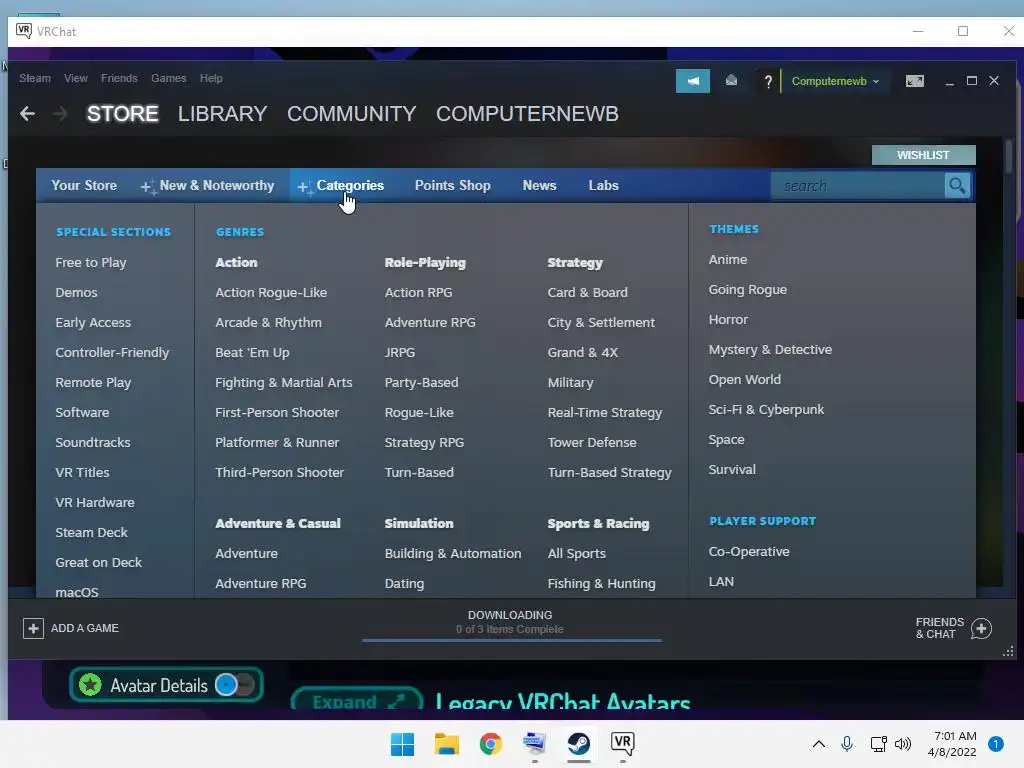Select Co-Operative player support
Image resolution: width=1024 pixels, height=768 pixels.
pos(749,552)
